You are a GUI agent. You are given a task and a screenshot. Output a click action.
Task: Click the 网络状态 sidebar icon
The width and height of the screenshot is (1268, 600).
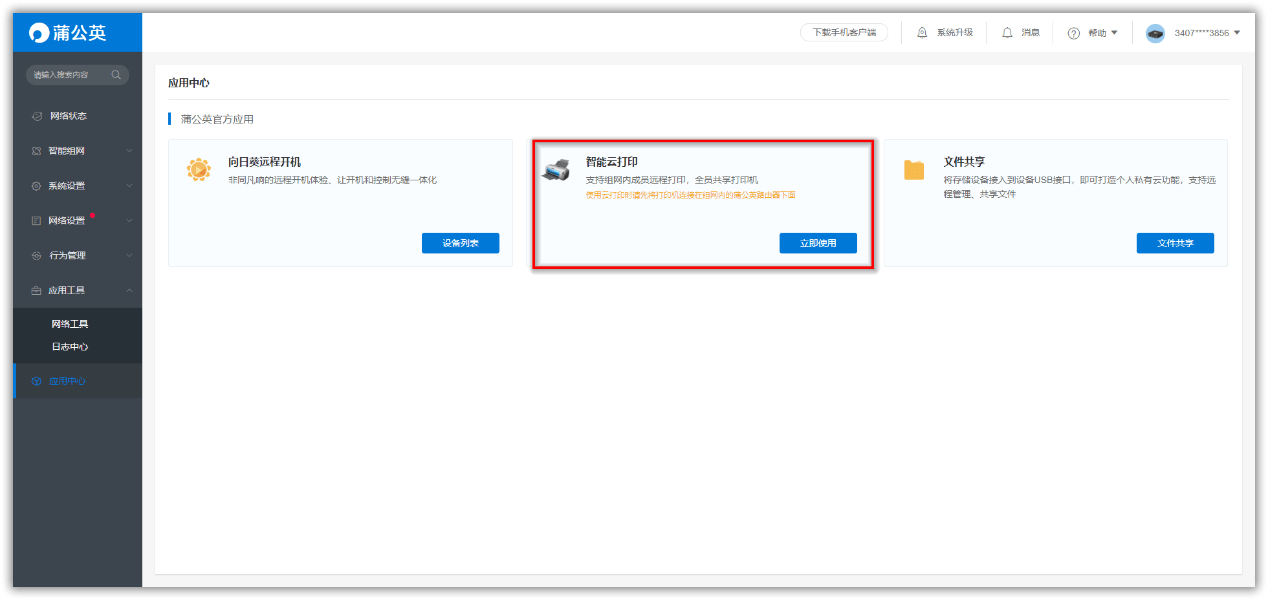point(37,116)
